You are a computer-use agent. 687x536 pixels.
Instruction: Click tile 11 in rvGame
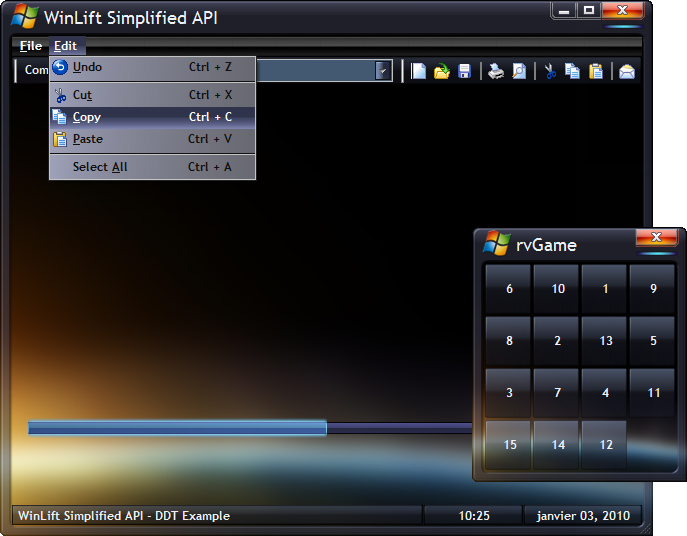[x=652, y=393]
